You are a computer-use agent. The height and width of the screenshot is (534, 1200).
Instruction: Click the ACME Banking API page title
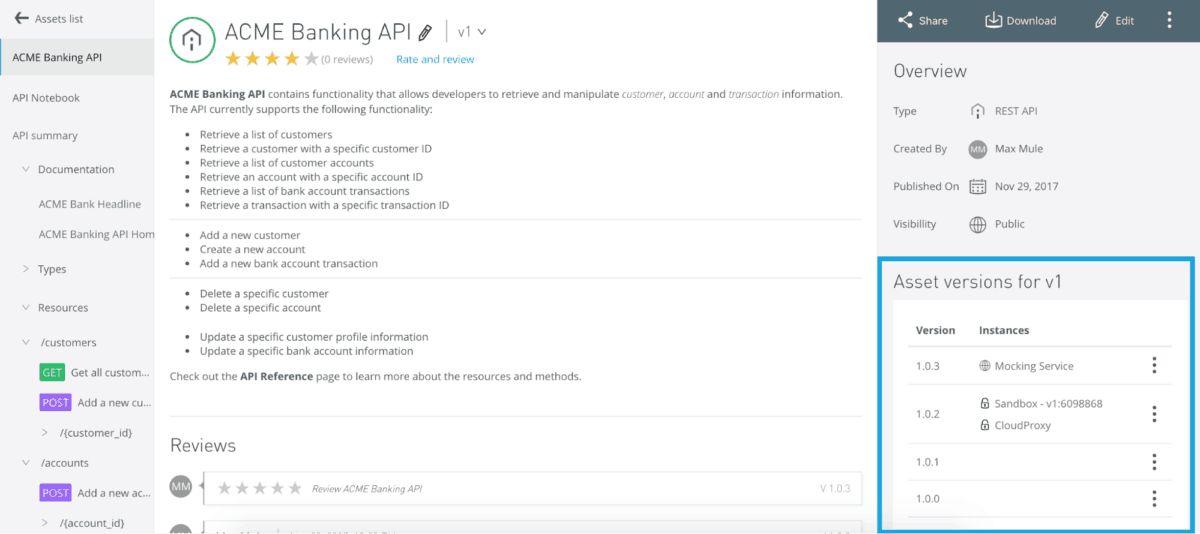[x=318, y=33]
